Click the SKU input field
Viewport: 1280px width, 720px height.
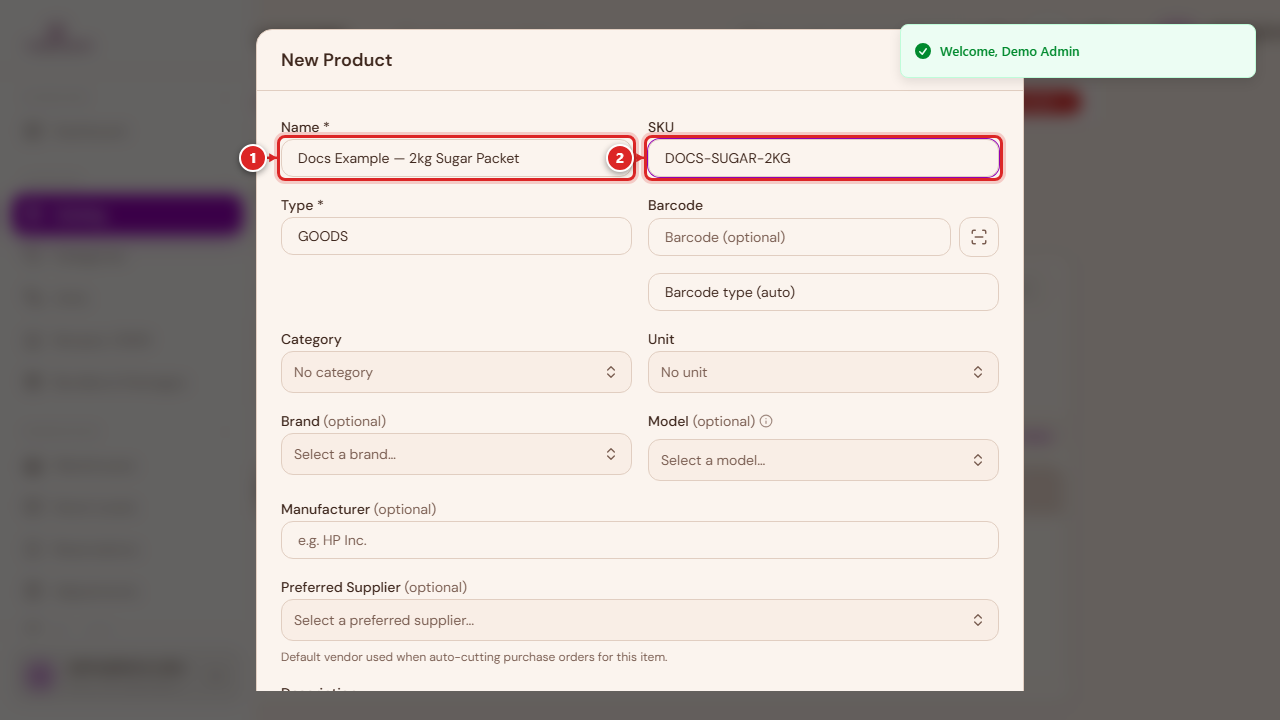[x=823, y=158]
